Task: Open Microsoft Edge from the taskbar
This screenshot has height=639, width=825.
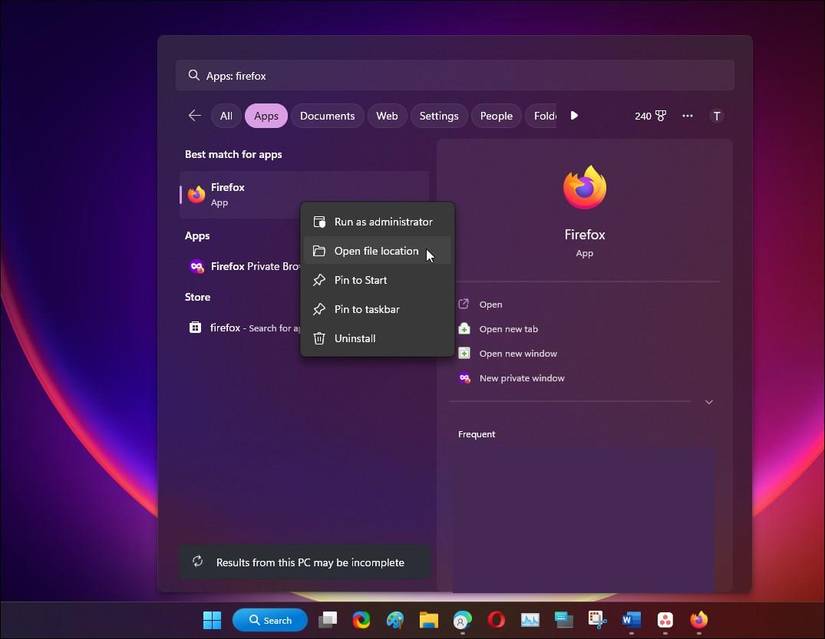Action: click(x=361, y=620)
